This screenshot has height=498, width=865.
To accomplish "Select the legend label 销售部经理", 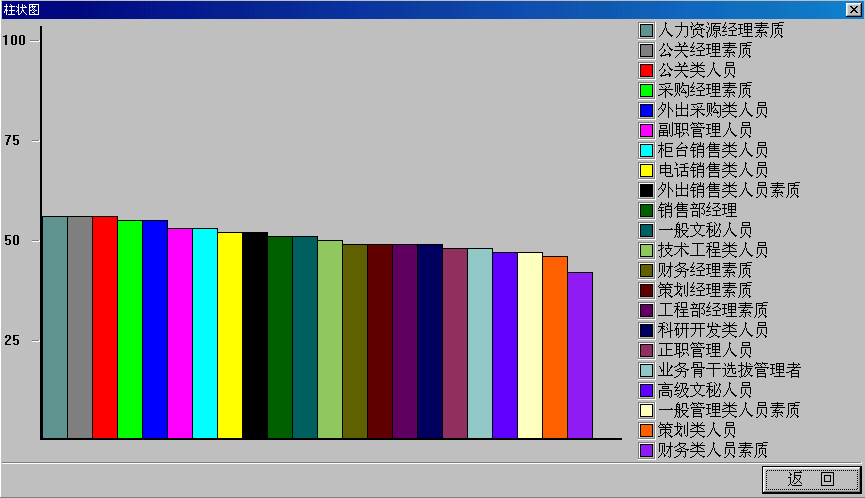I will (697, 210).
